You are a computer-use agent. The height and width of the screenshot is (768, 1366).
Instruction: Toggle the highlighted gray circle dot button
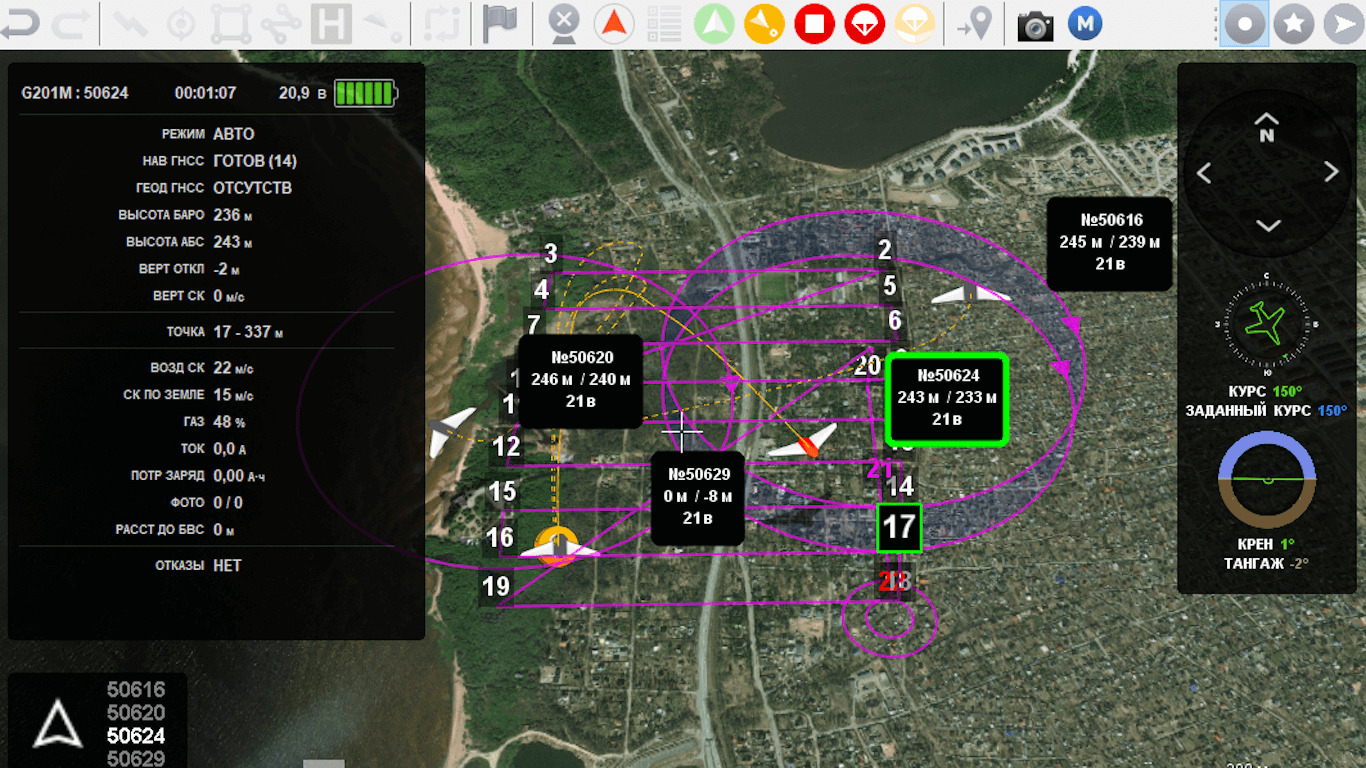point(1244,23)
